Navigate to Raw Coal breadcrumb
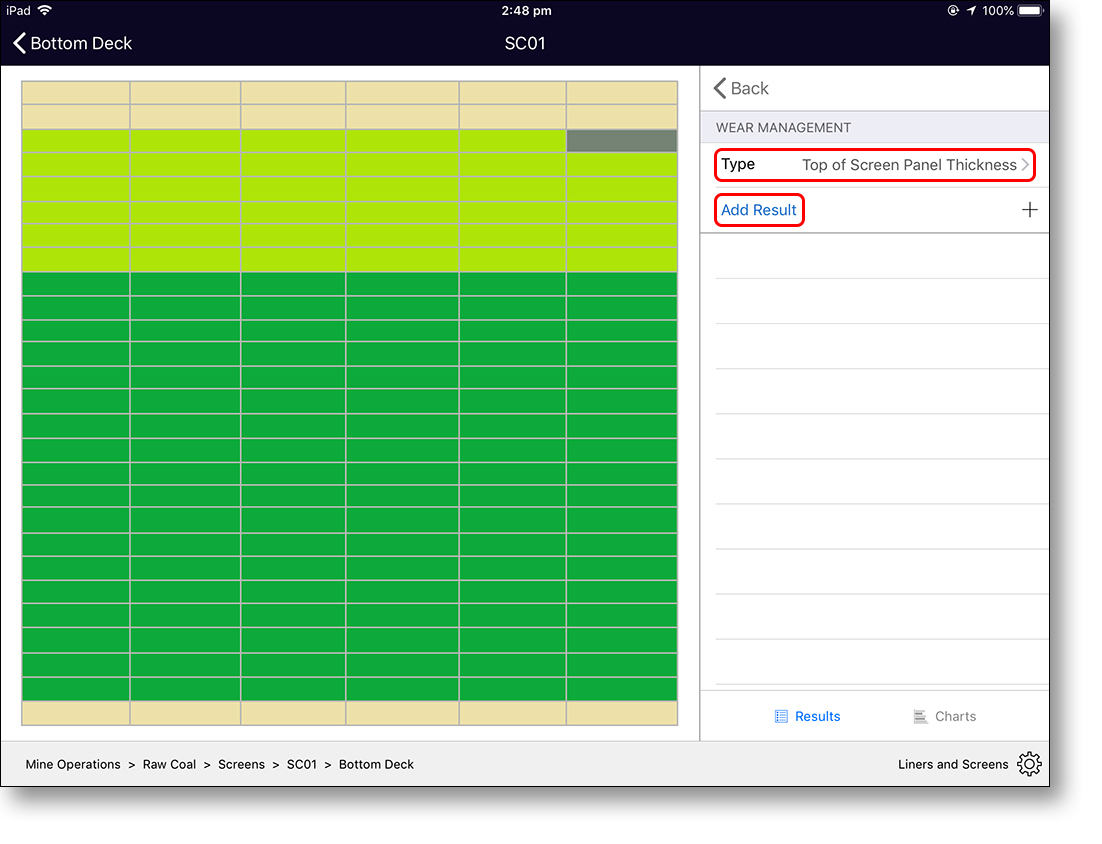 point(169,765)
